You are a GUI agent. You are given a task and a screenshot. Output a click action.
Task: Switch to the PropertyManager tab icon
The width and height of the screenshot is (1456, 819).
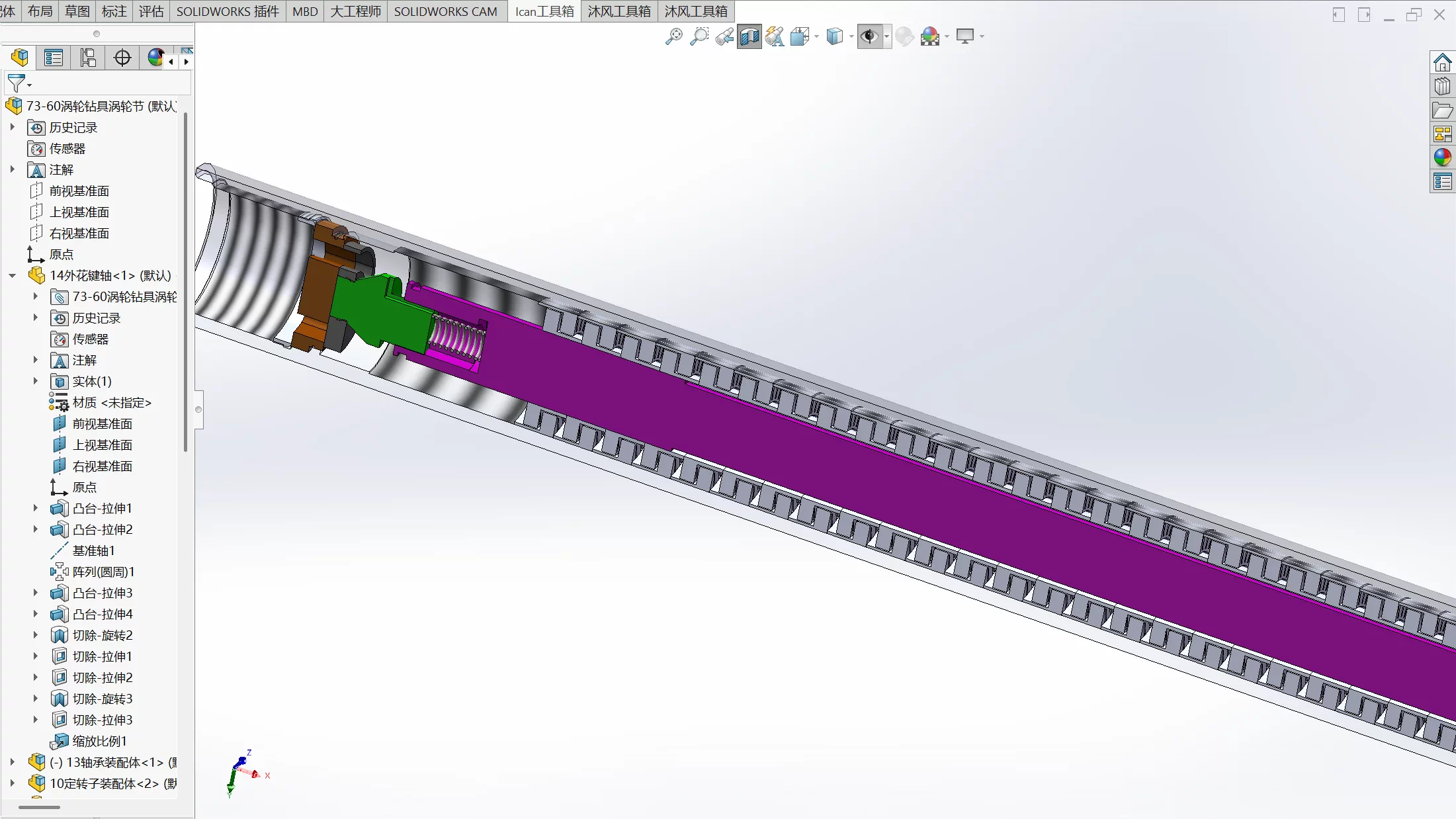pos(54,58)
